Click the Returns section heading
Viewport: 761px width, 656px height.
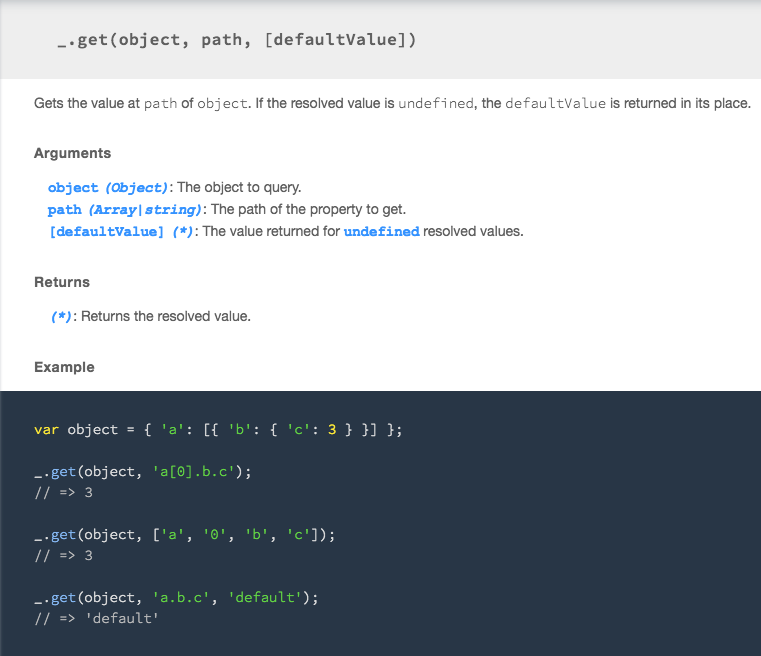(62, 282)
